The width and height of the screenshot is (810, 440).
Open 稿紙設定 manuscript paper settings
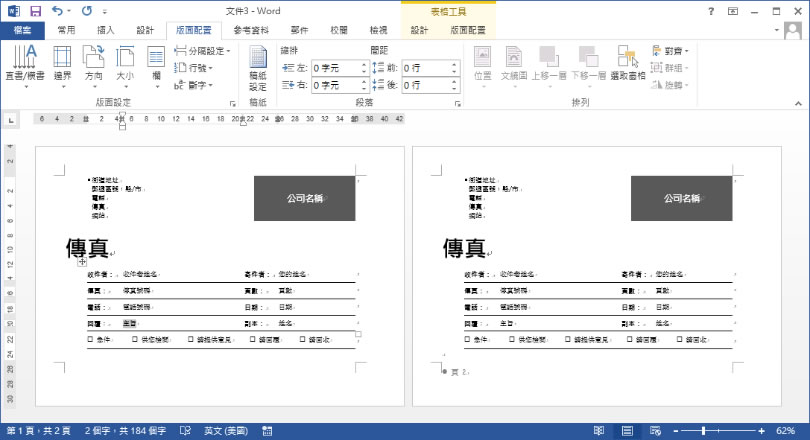tap(258, 66)
